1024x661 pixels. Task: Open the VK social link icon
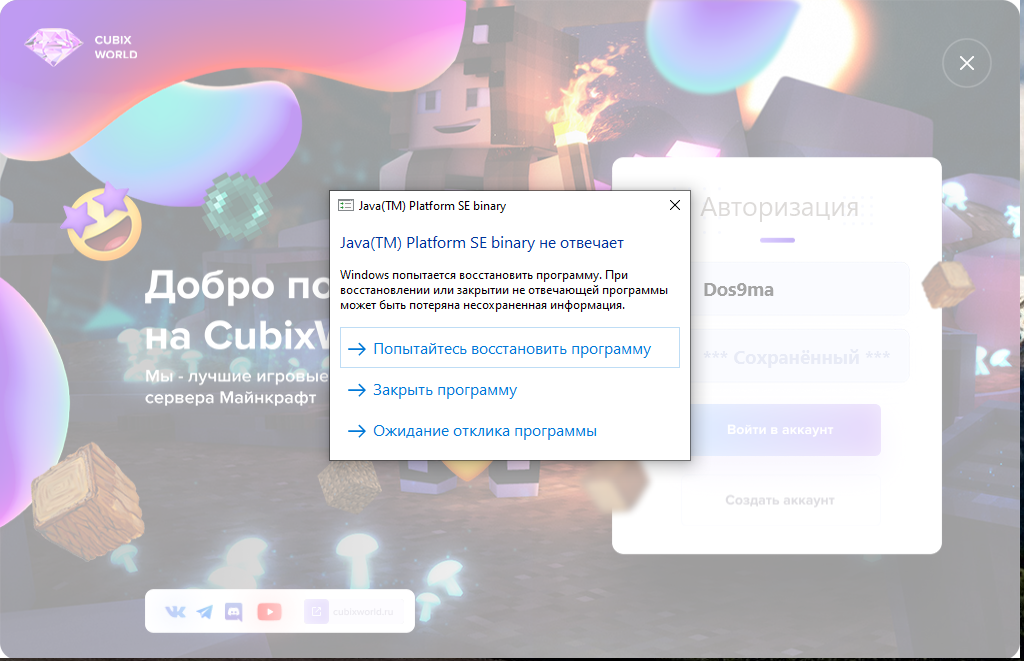(x=175, y=612)
